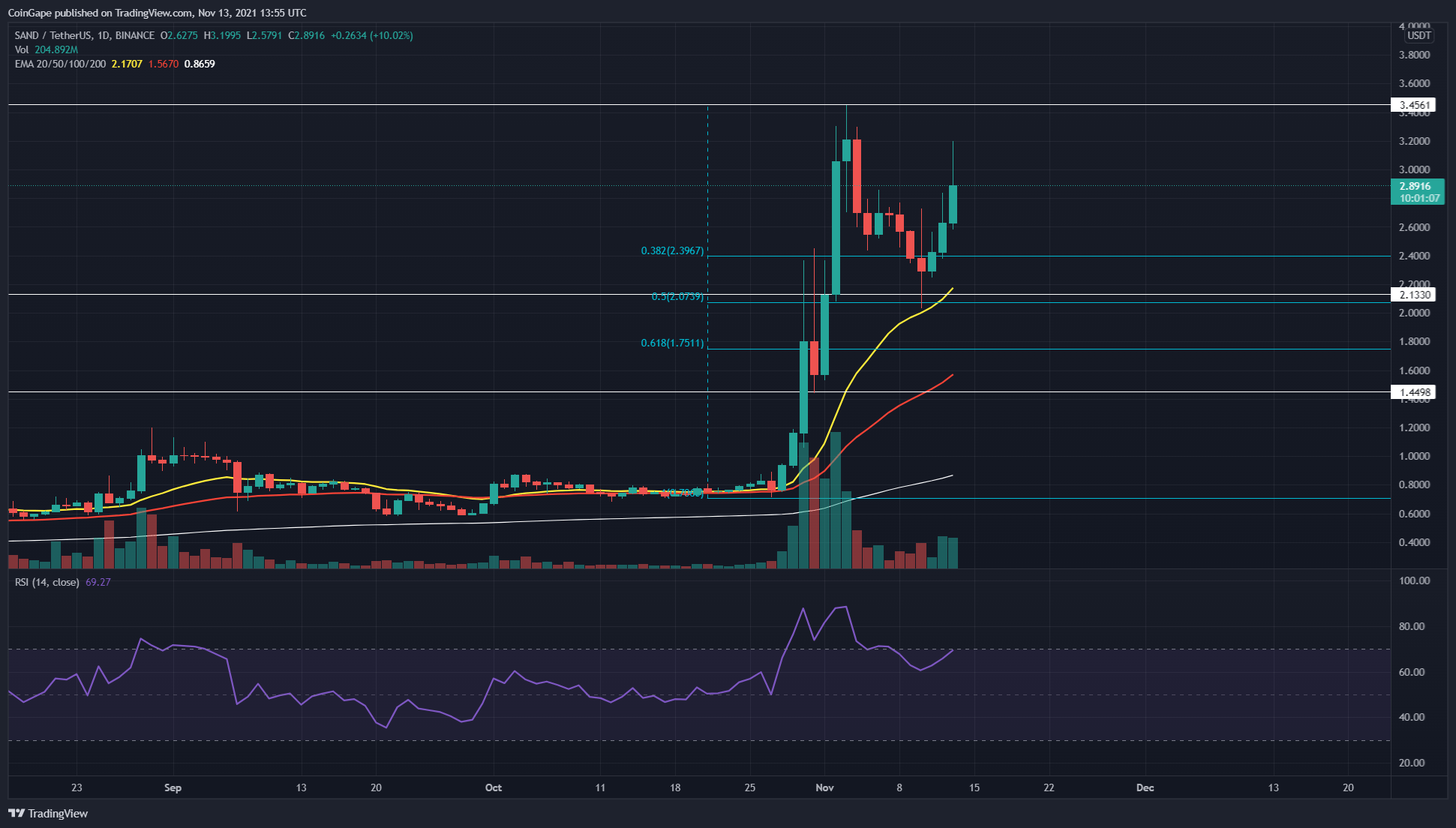Click the RSI value 69.27 readout
Image resolution: width=1456 pixels, height=828 pixels.
click(98, 583)
